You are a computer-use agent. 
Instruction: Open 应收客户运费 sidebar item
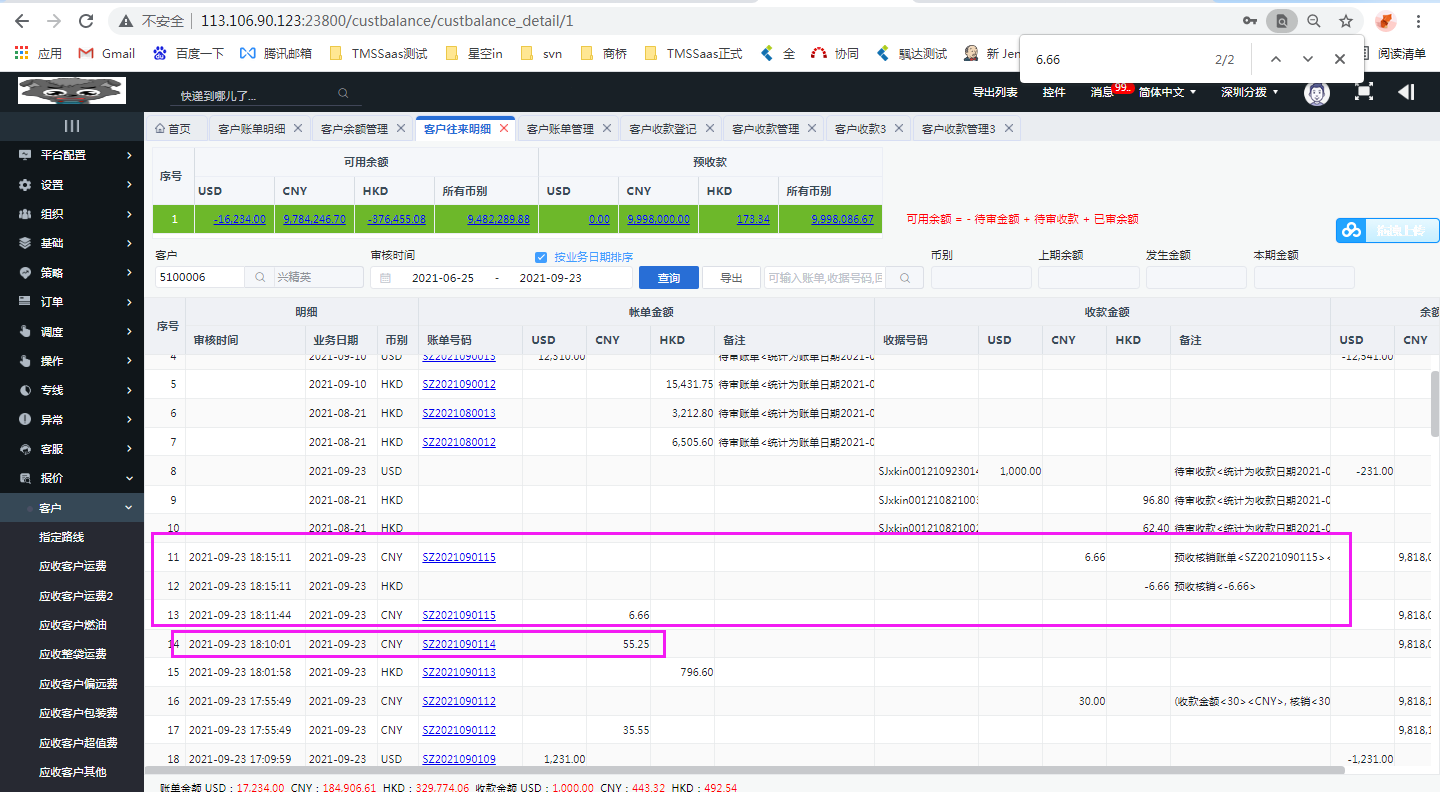72,566
